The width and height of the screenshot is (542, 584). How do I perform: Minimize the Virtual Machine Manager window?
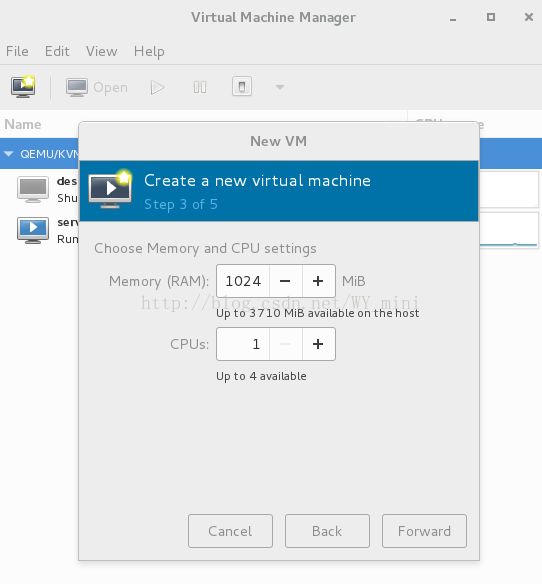coord(453,18)
